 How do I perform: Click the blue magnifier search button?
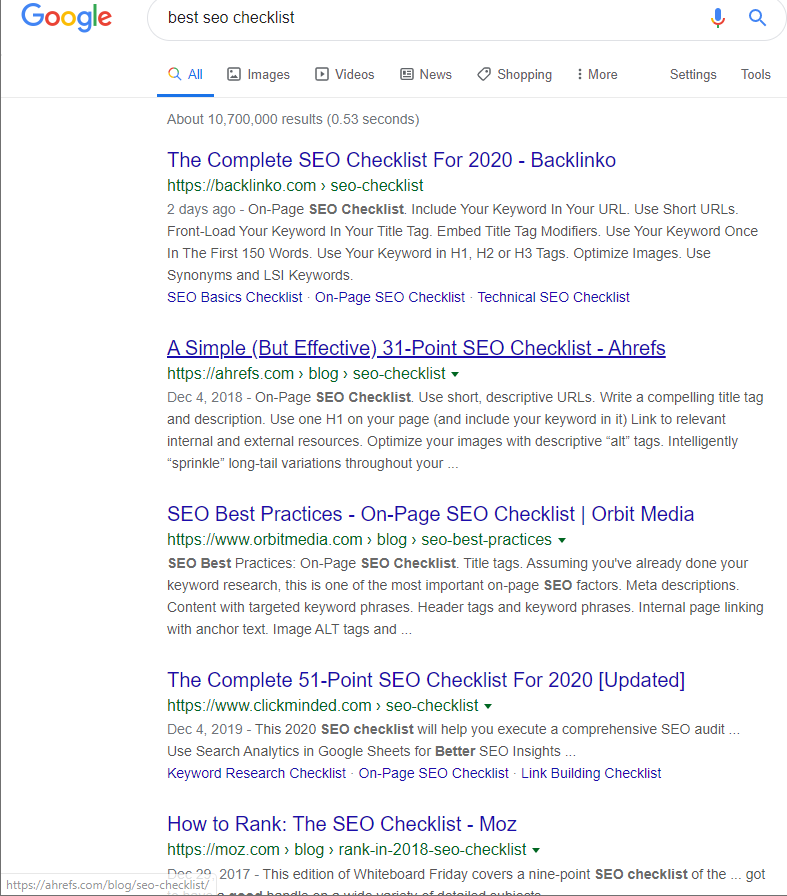pos(757,18)
